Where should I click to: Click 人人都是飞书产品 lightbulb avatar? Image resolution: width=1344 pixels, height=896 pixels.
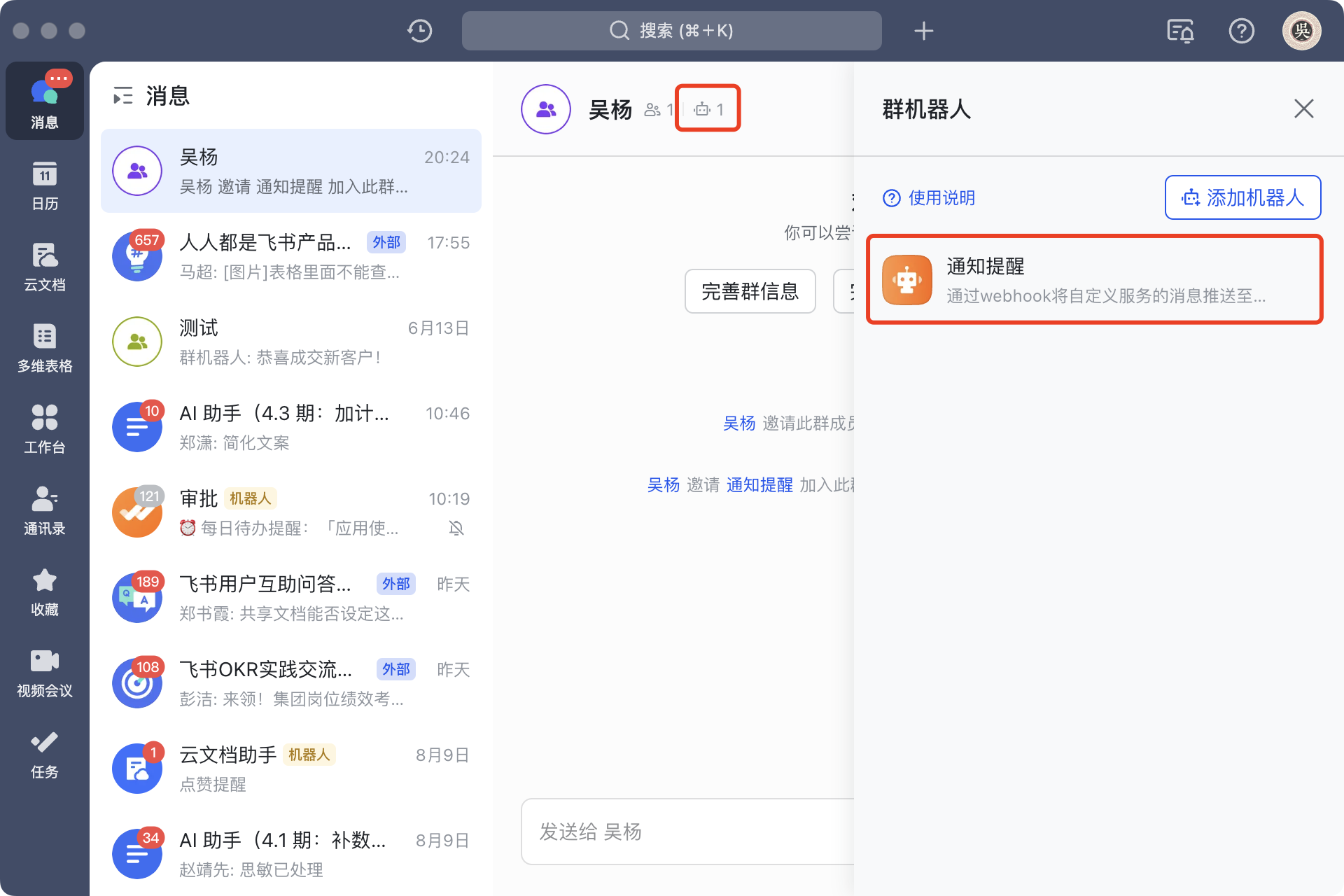[137, 256]
